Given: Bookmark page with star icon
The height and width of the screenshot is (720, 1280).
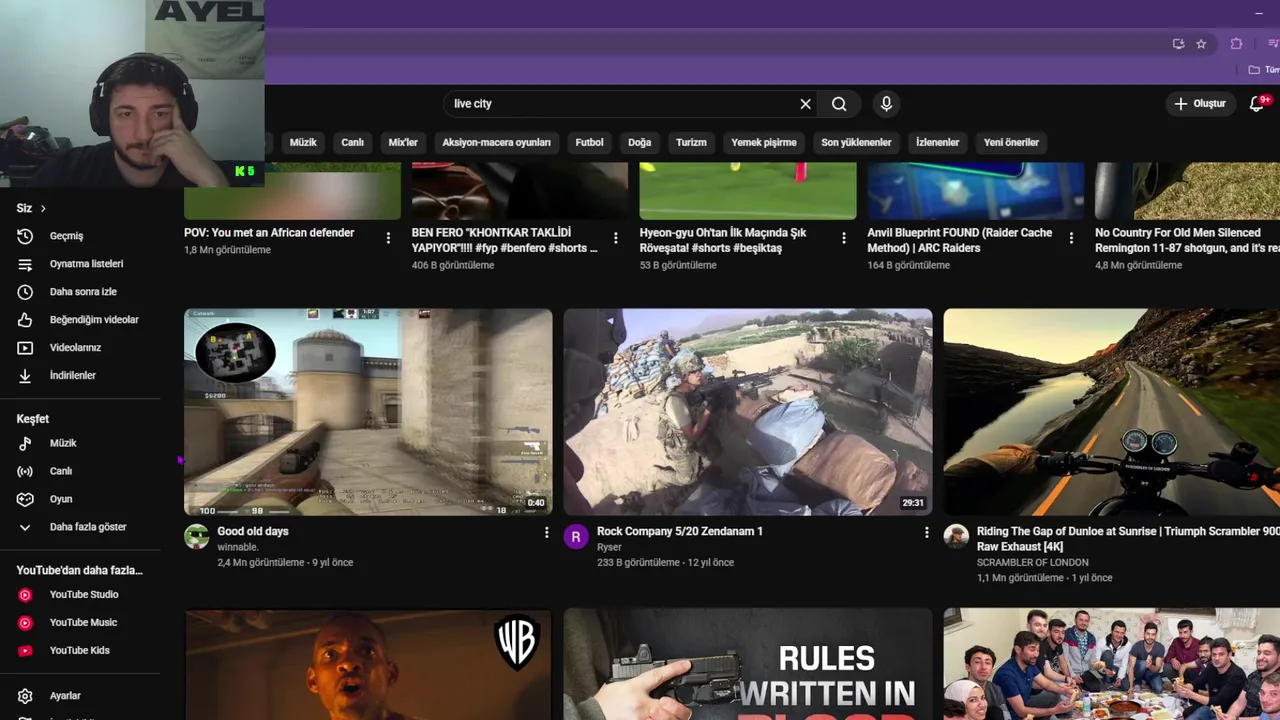Looking at the screenshot, I should pos(1201,44).
